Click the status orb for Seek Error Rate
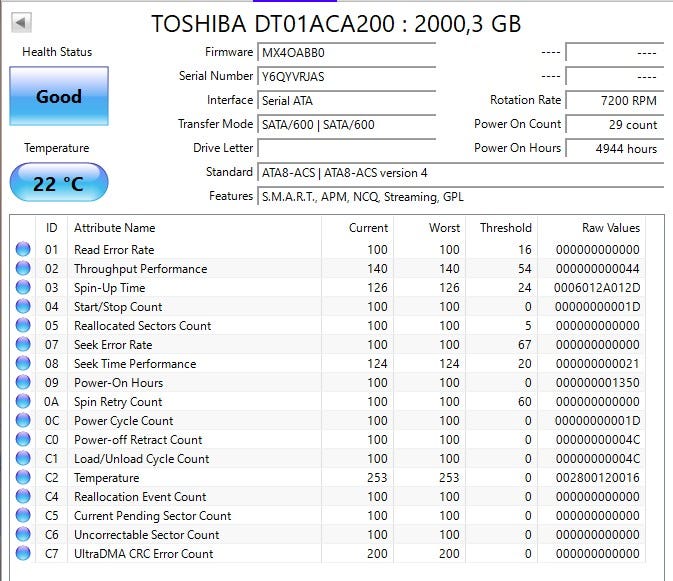Image resolution: width=673 pixels, height=581 pixels. [x=23, y=344]
